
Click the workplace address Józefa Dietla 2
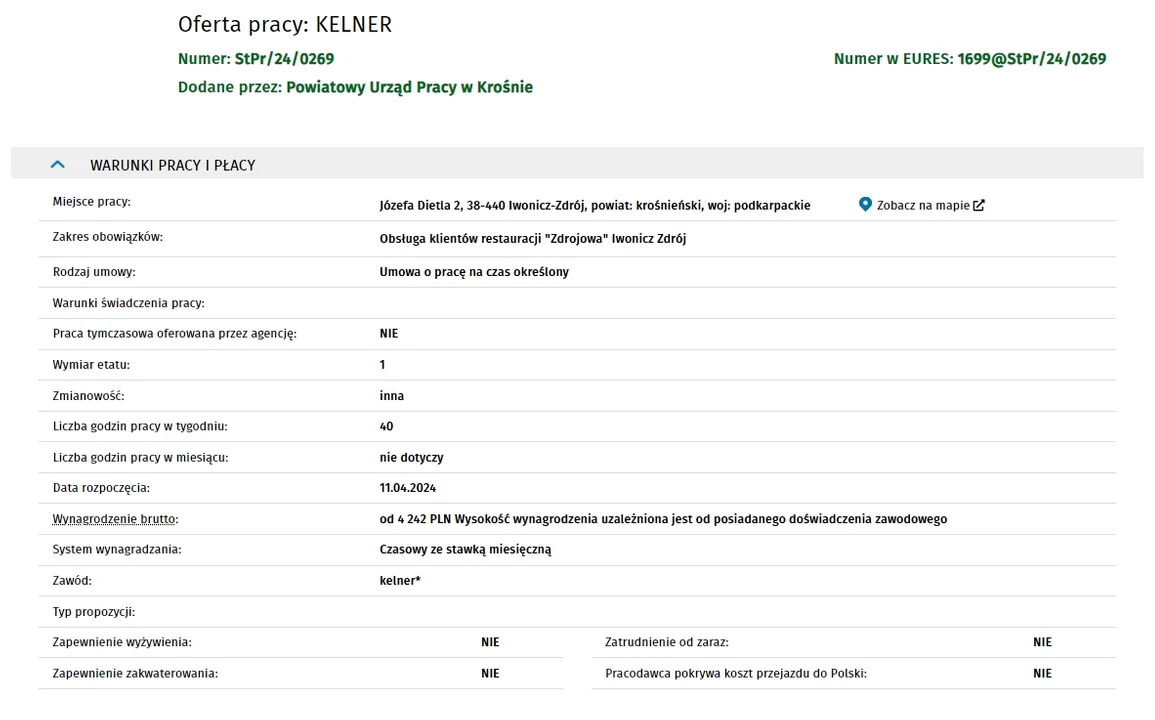click(x=421, y=206)
